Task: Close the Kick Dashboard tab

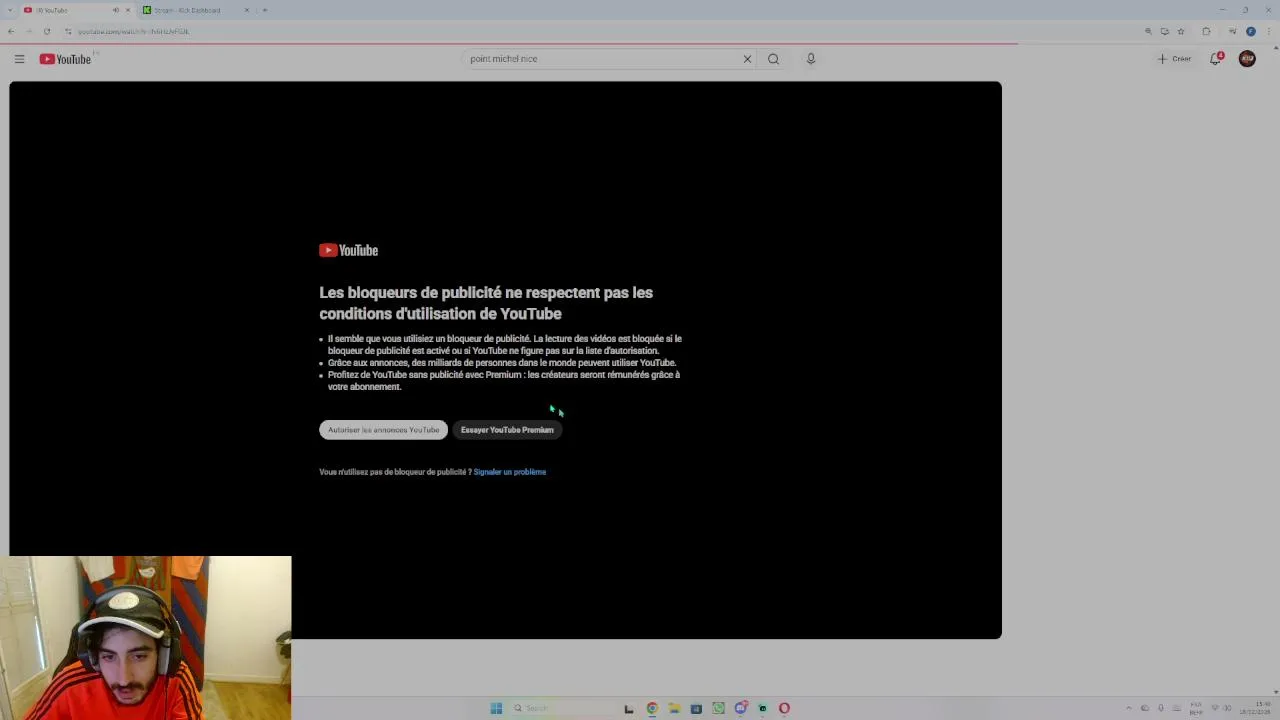Action: [x=247, y=10]
